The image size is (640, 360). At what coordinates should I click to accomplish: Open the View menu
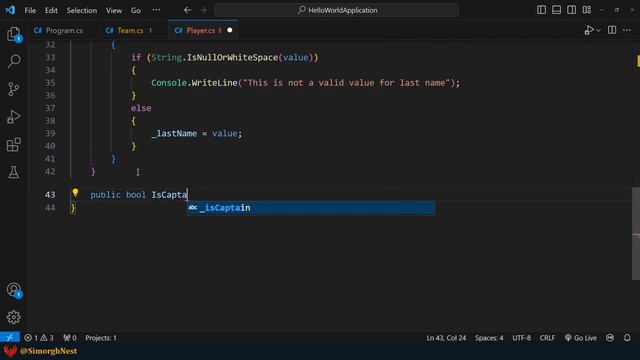[114, 10]
